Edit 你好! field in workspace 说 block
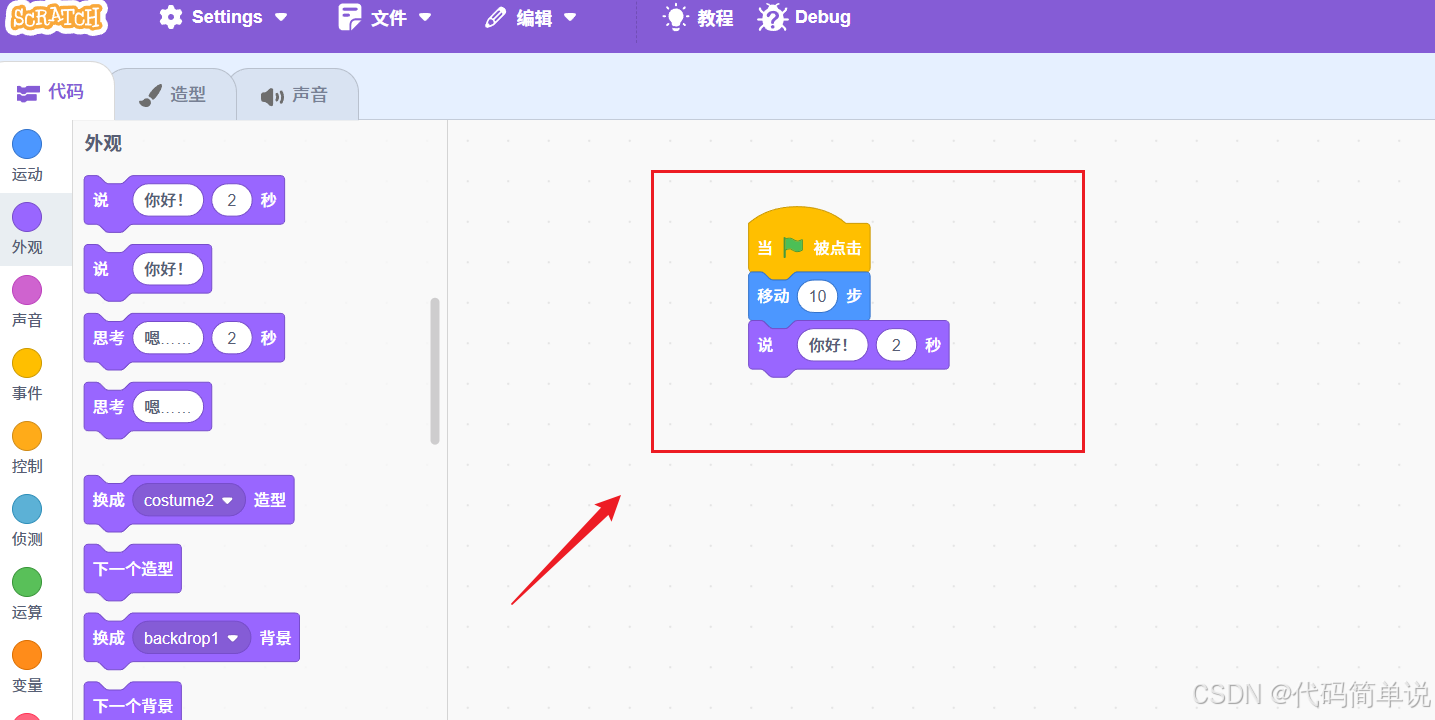1435x720 pixels. (833, 345)
